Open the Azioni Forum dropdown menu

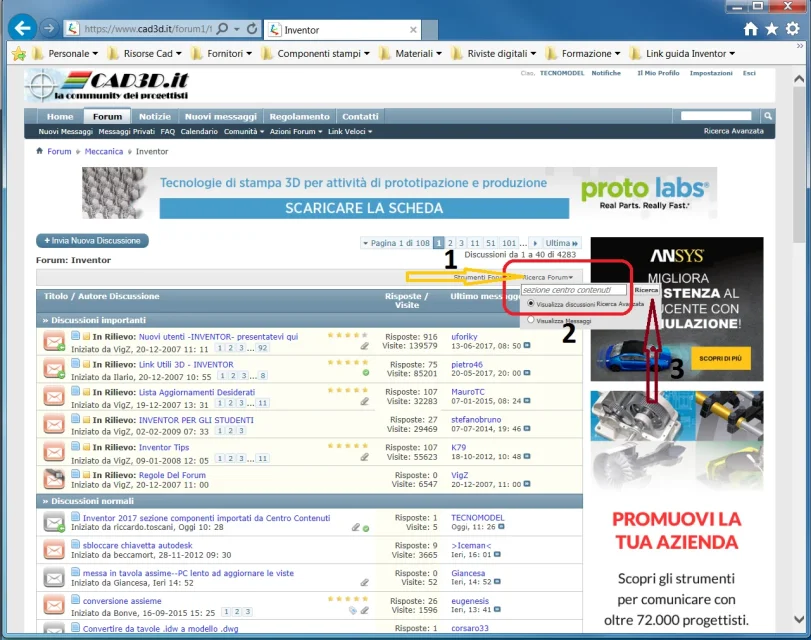point(296,131)
